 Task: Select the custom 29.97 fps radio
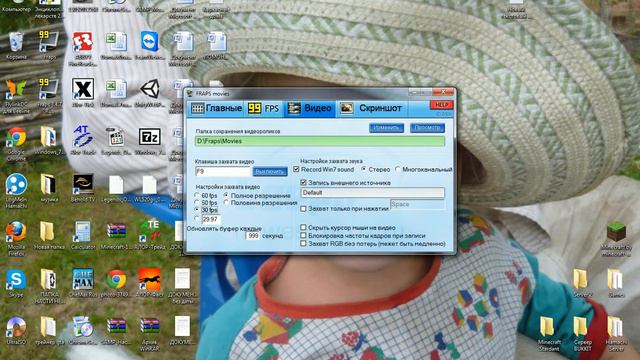click(198, 219)
